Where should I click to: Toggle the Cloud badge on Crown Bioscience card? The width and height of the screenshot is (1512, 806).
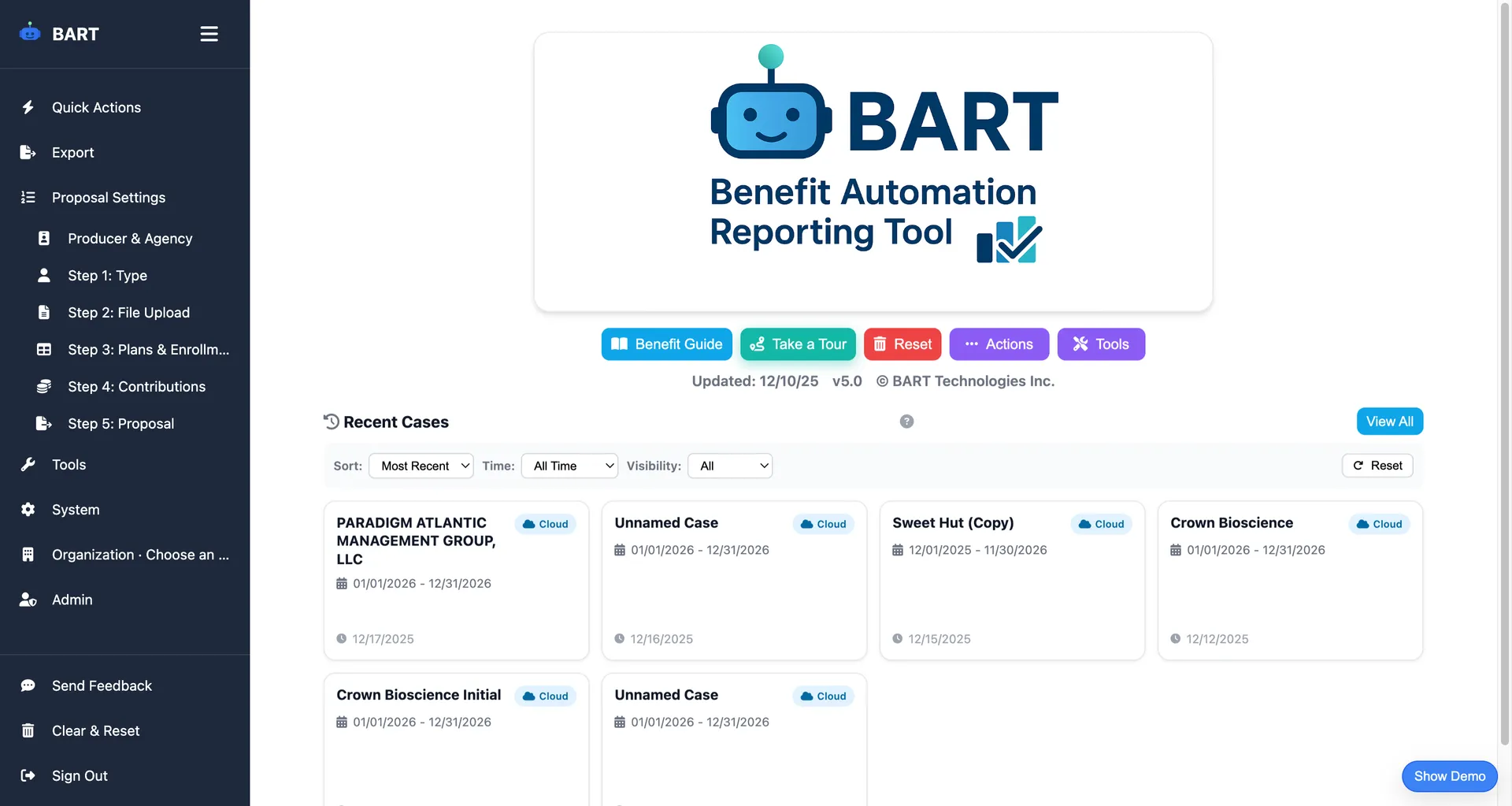coord(1378,524)
